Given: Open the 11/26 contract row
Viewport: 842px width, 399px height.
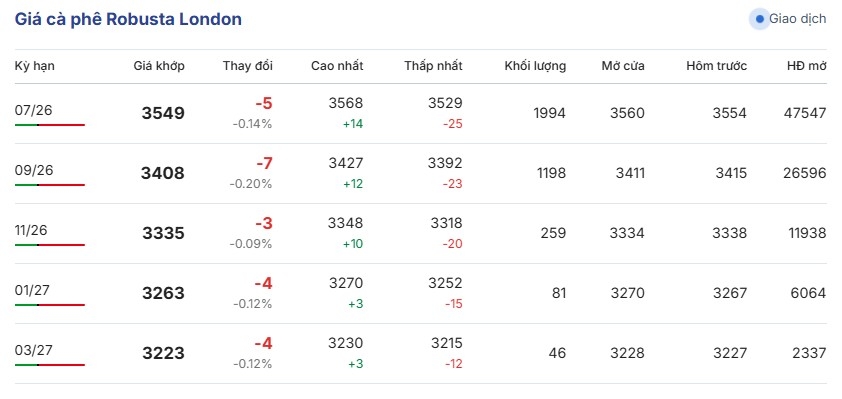Looking at the screenshot, I should click(x=420, y=234).
